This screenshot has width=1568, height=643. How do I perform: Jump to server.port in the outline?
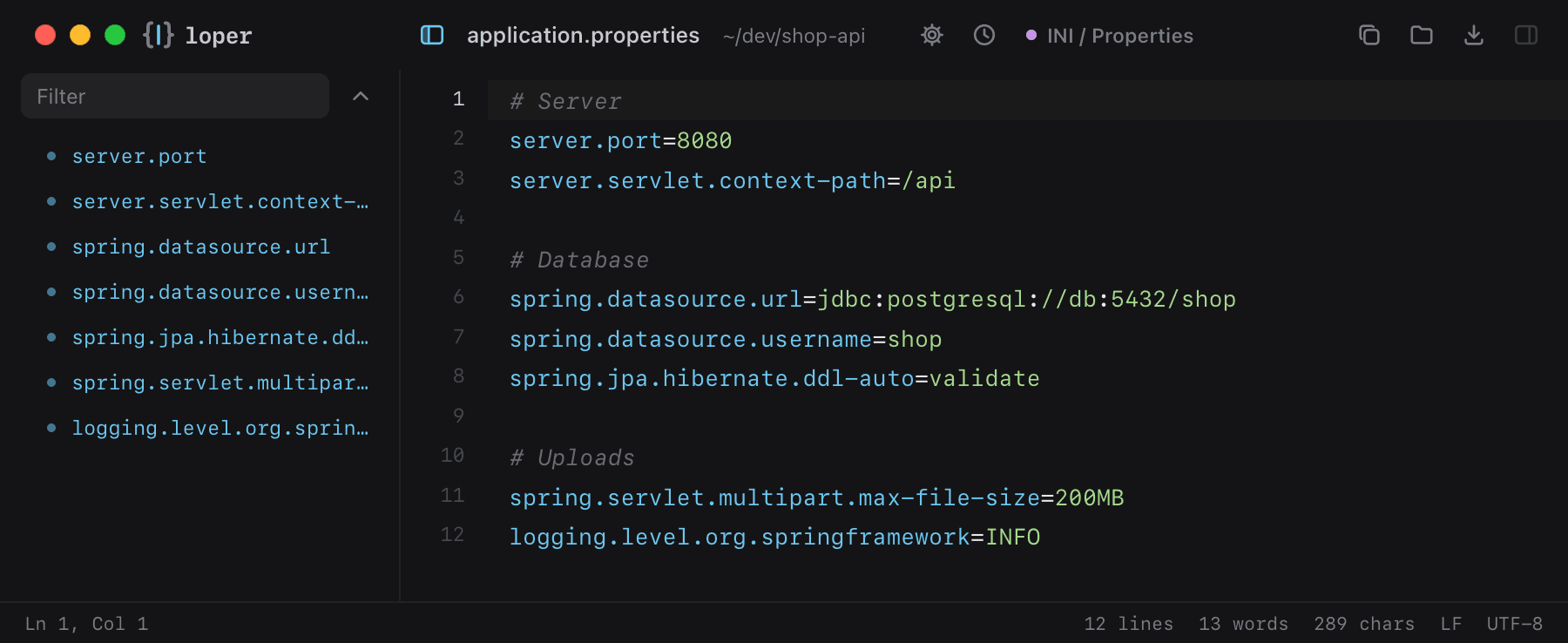(139, 157)
